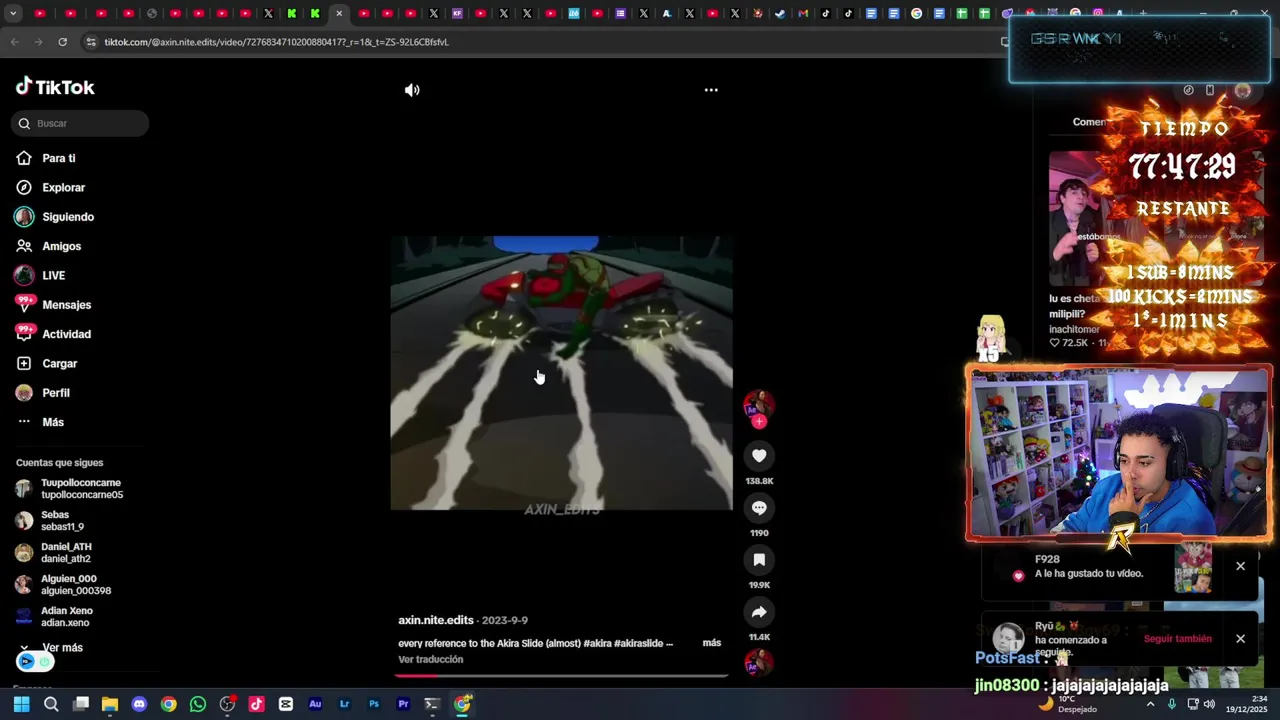Open the sound disc avatar

(759, 662)
